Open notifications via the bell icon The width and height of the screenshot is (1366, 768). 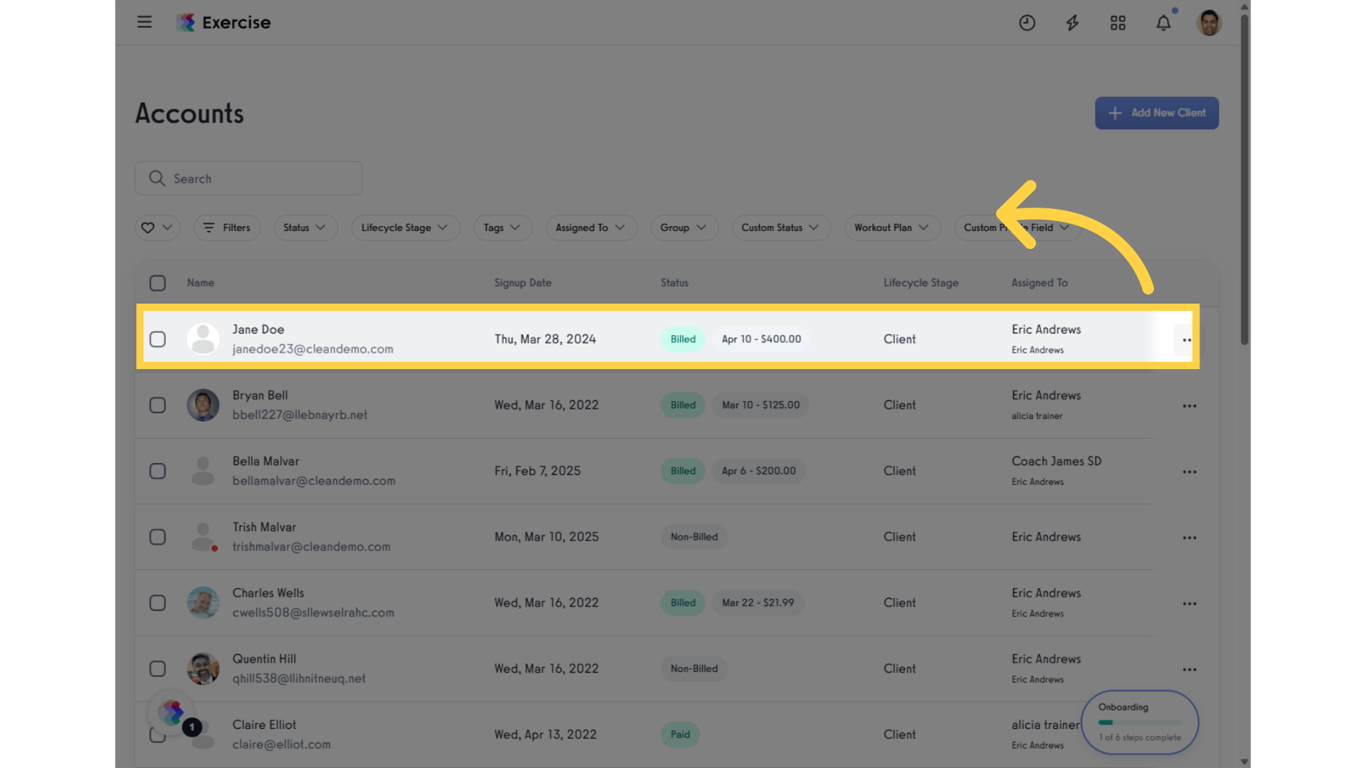[1163, 22]
